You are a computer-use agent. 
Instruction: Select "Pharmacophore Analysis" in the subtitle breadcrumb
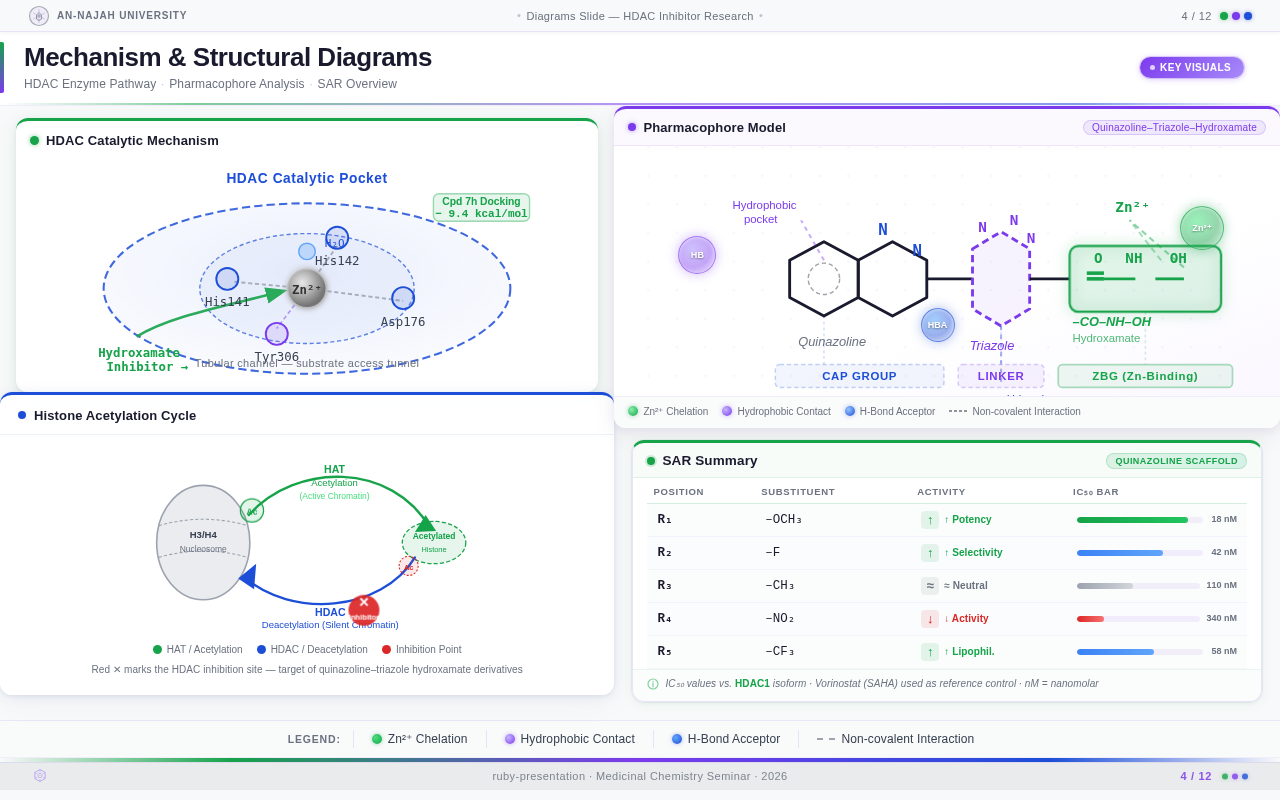(x=237, y=84)
